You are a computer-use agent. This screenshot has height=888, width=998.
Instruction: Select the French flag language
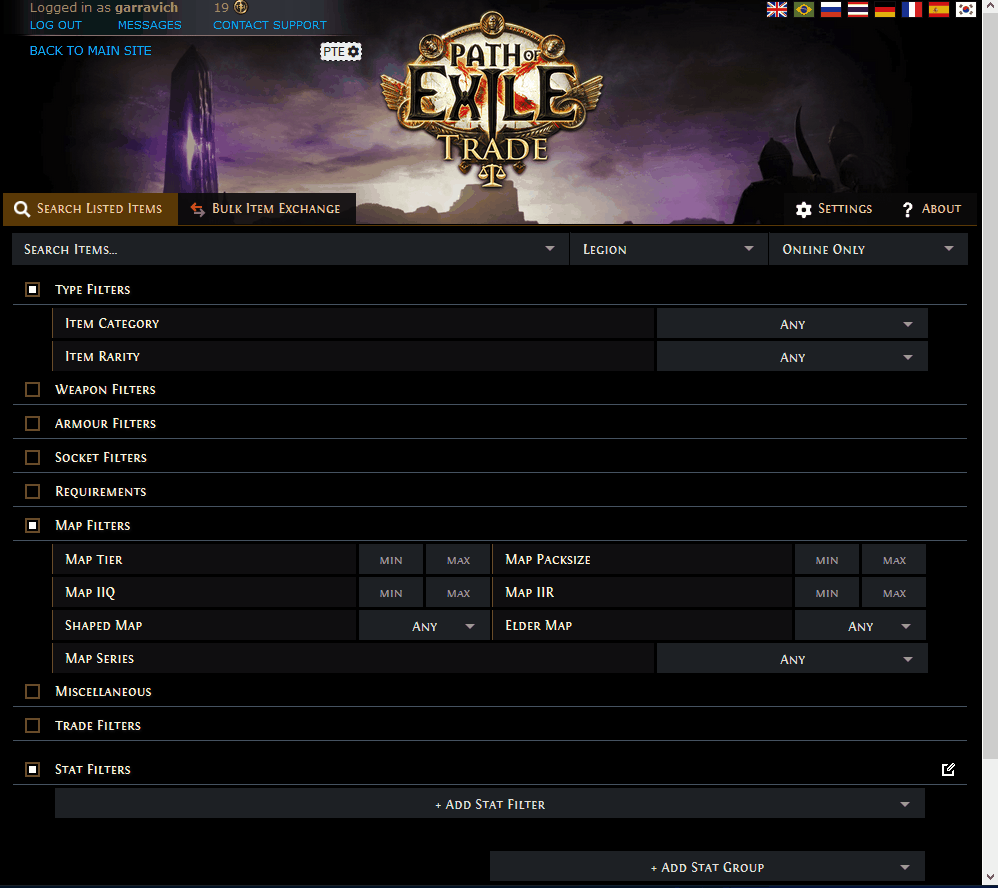coord(912,9)
